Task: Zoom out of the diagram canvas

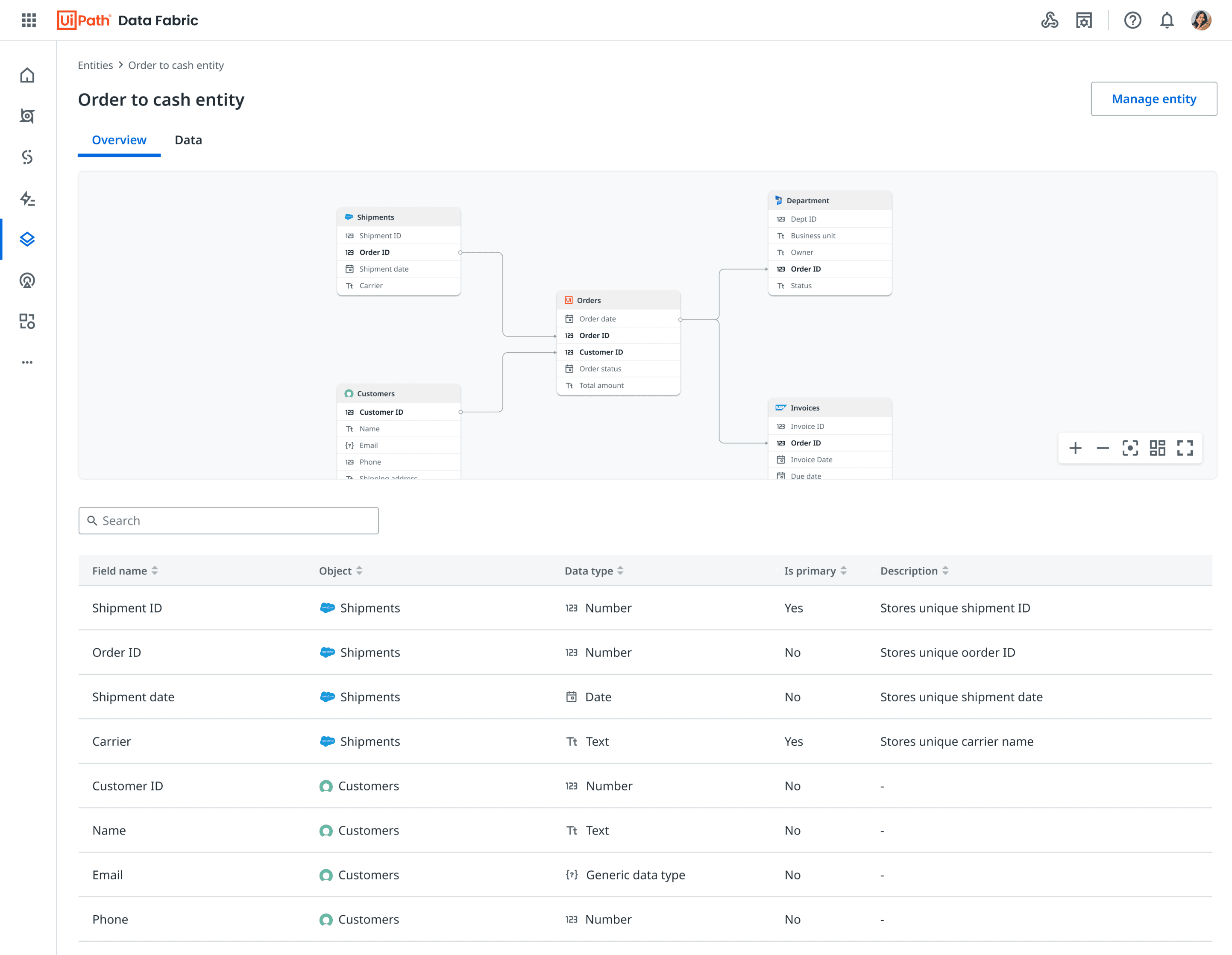Action: pos(1102,448)
